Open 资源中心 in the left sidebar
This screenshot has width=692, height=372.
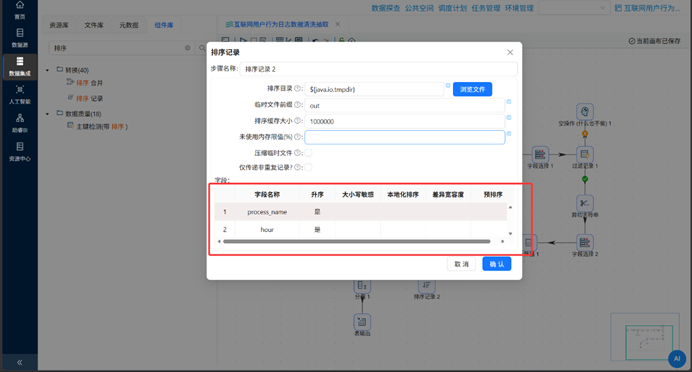click(x=19, y=151)
